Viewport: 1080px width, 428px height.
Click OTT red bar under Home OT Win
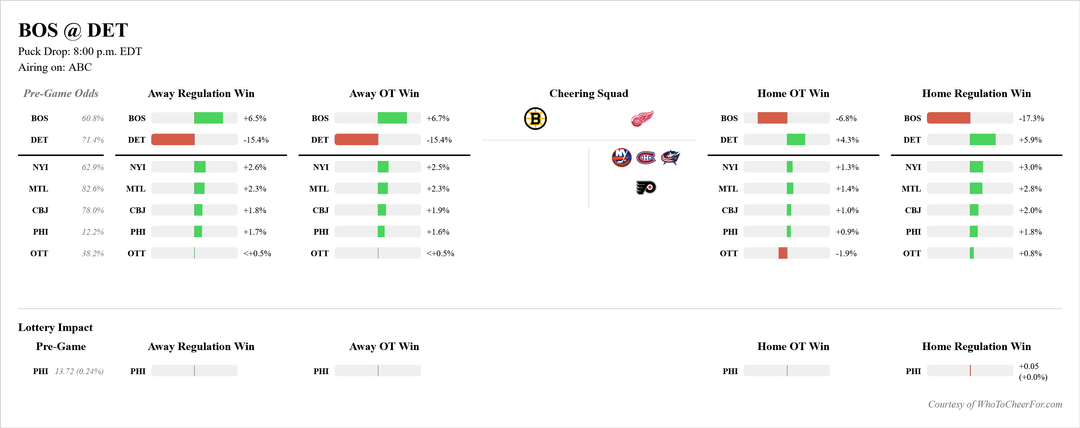[x=783, y=253]
